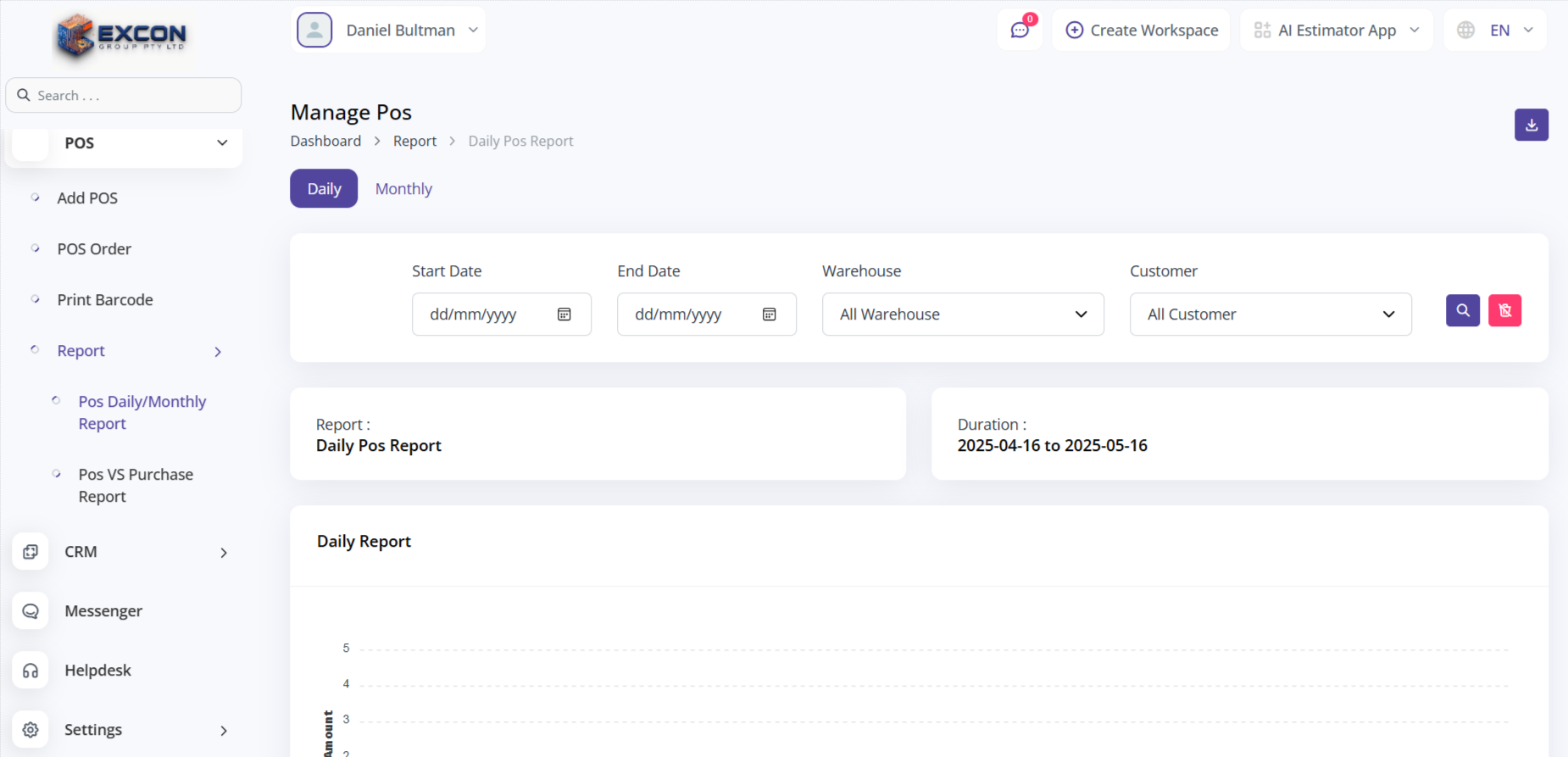Click the Start Date calendar icon
1568x757 pixels.
click(564, 314)
